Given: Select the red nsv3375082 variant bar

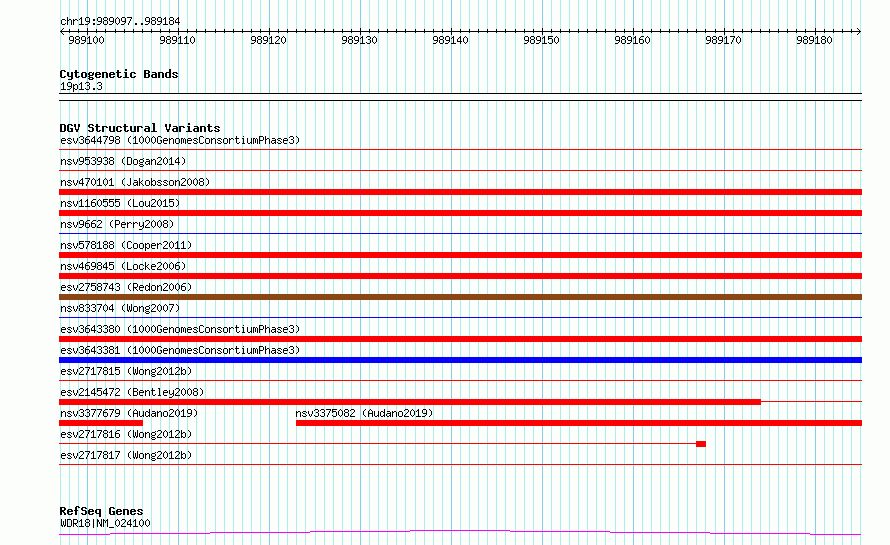Looking at the screenshot, I should pos(579,423).
